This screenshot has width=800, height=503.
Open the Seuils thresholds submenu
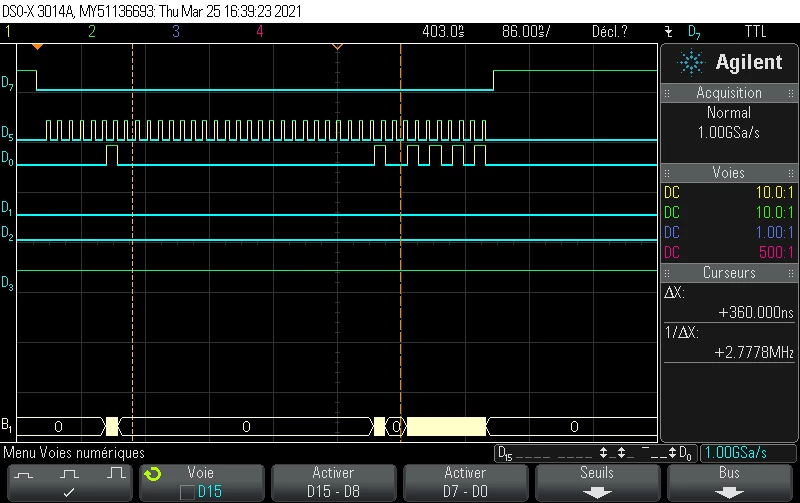597,483
